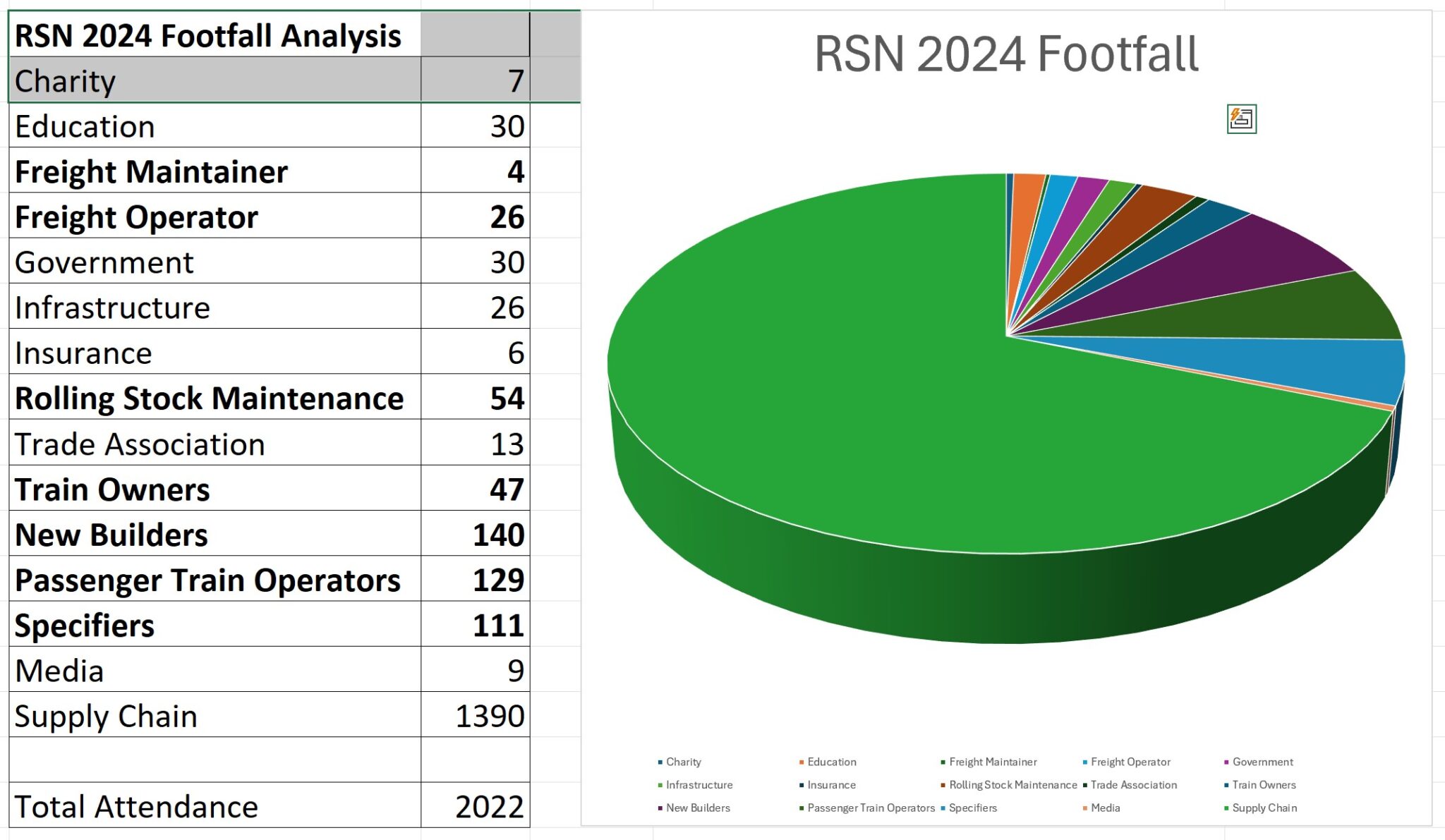Click the Passenger Train Operators legend entry
Screen dimensions: 1445x840
tap(869, 808)
